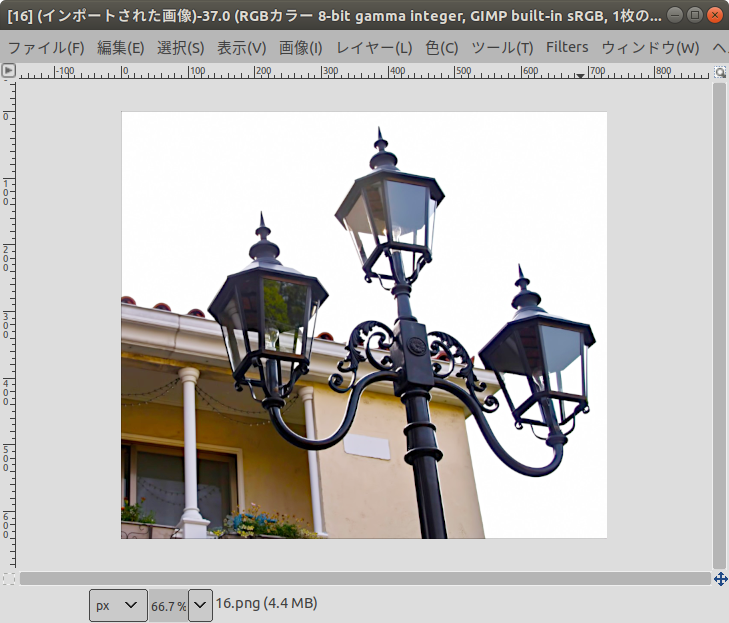Click the street lamp image on canvas

[x=364, y=325]
